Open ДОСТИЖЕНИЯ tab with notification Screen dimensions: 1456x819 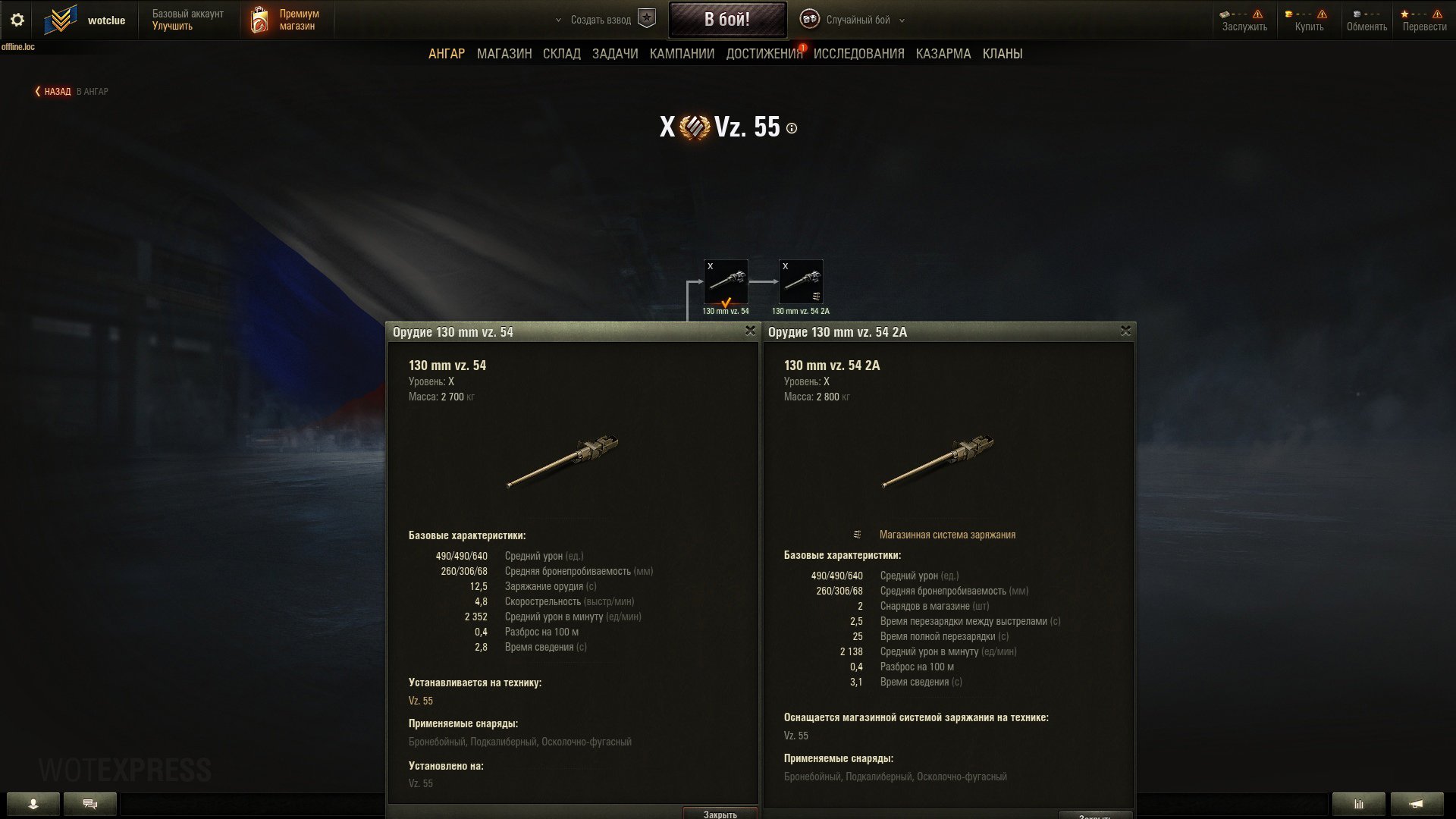tap(764, 54)
